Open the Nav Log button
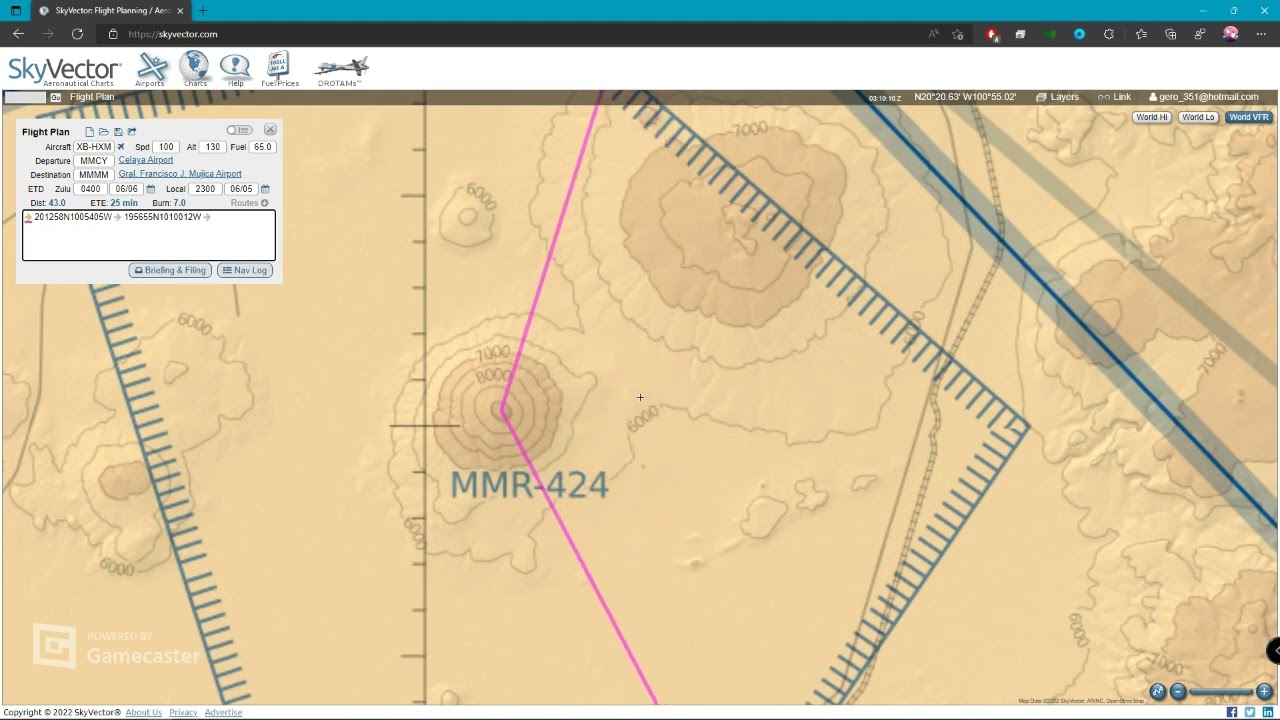 pyautogui.click(x=245, y=270)
